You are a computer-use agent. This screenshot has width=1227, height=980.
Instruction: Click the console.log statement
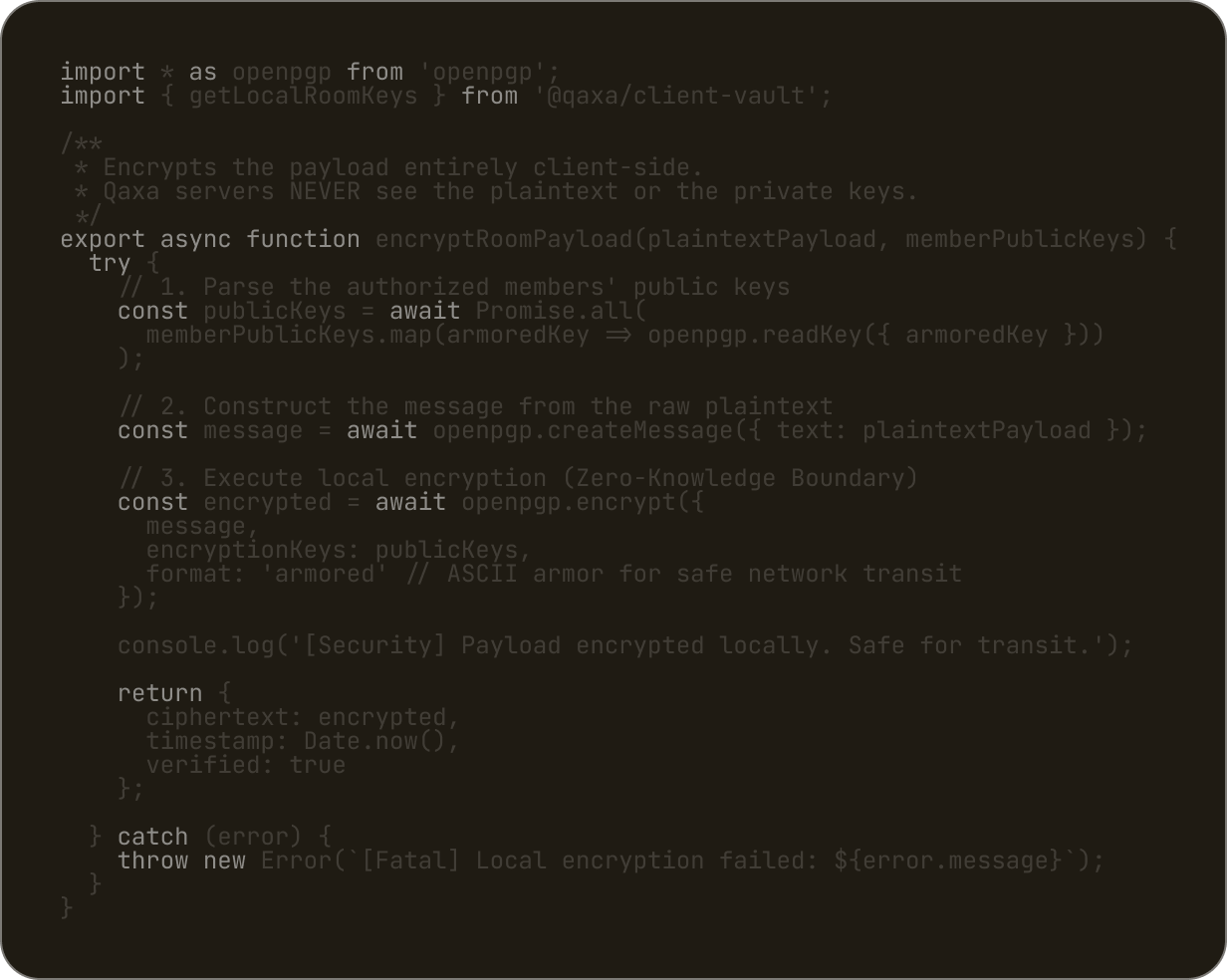(624, 645)
